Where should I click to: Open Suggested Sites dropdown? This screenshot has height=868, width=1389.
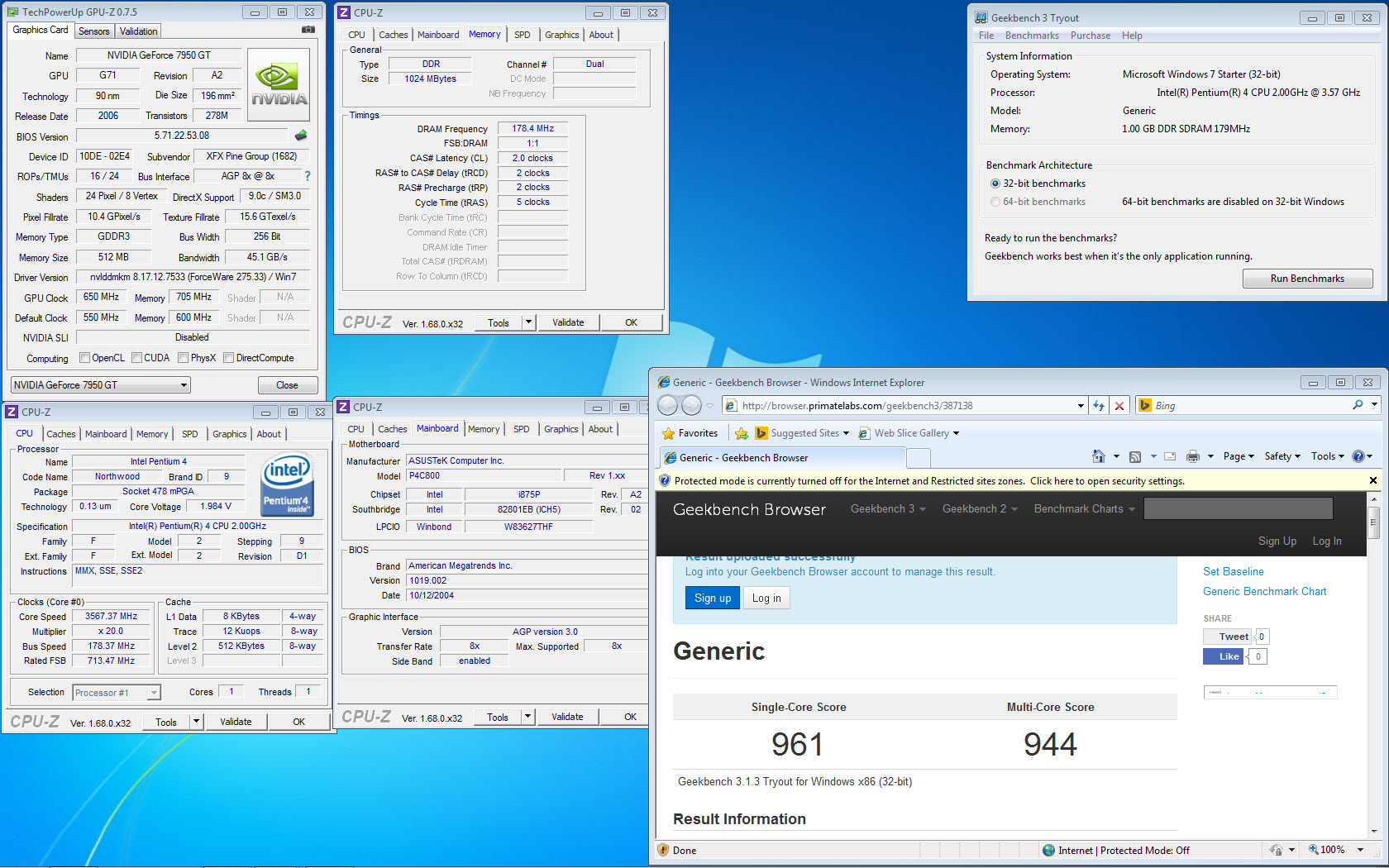(846, 433)
